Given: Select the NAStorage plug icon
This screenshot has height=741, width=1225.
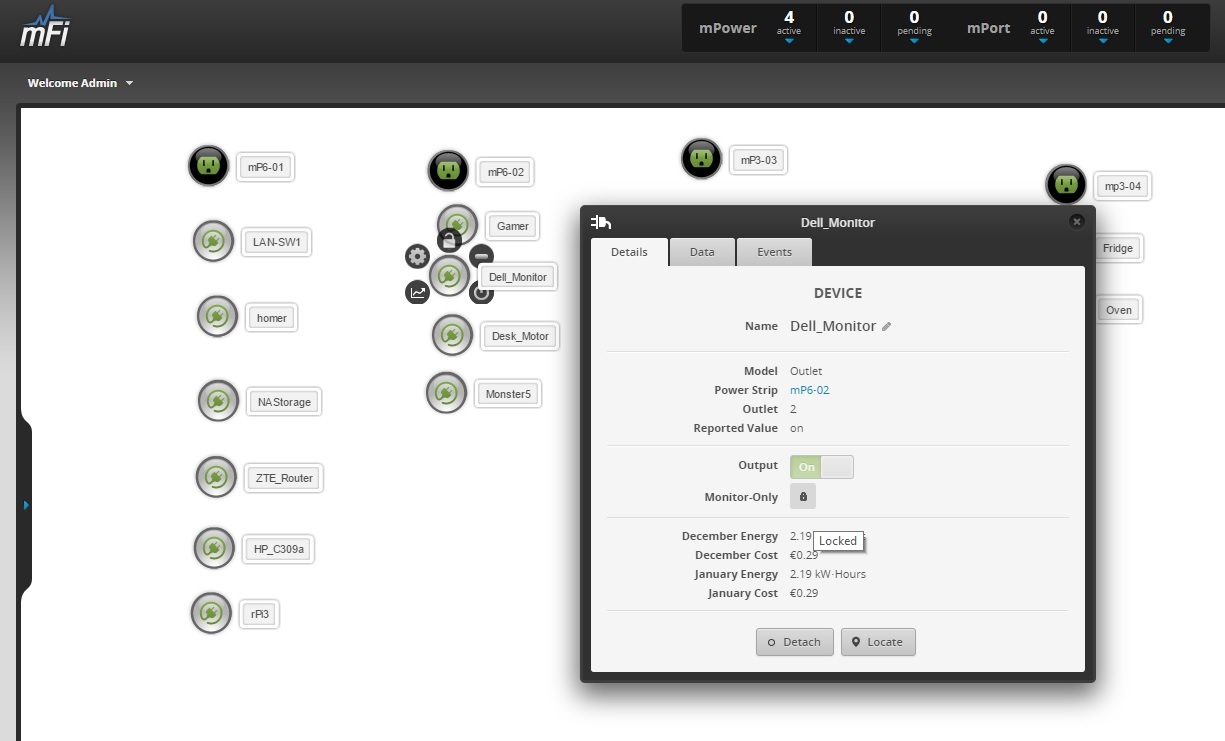Looking at the screenshot, I should point(217,401).
